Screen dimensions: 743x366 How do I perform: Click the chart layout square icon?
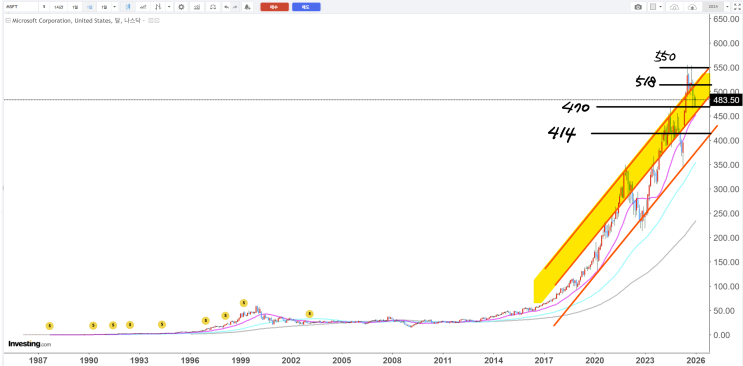click(653, 7)
